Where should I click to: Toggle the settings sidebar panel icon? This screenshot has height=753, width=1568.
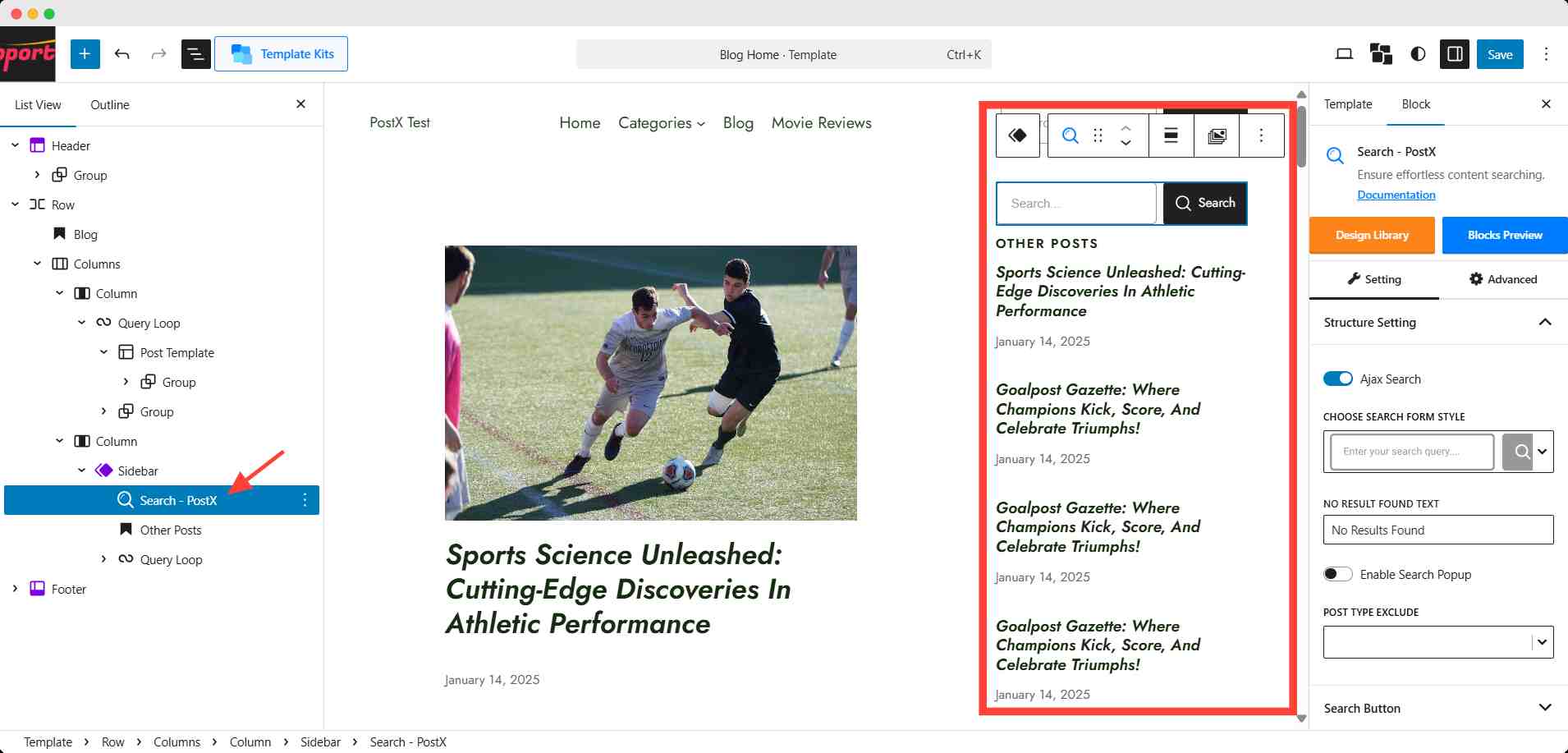pos(1455,54)
